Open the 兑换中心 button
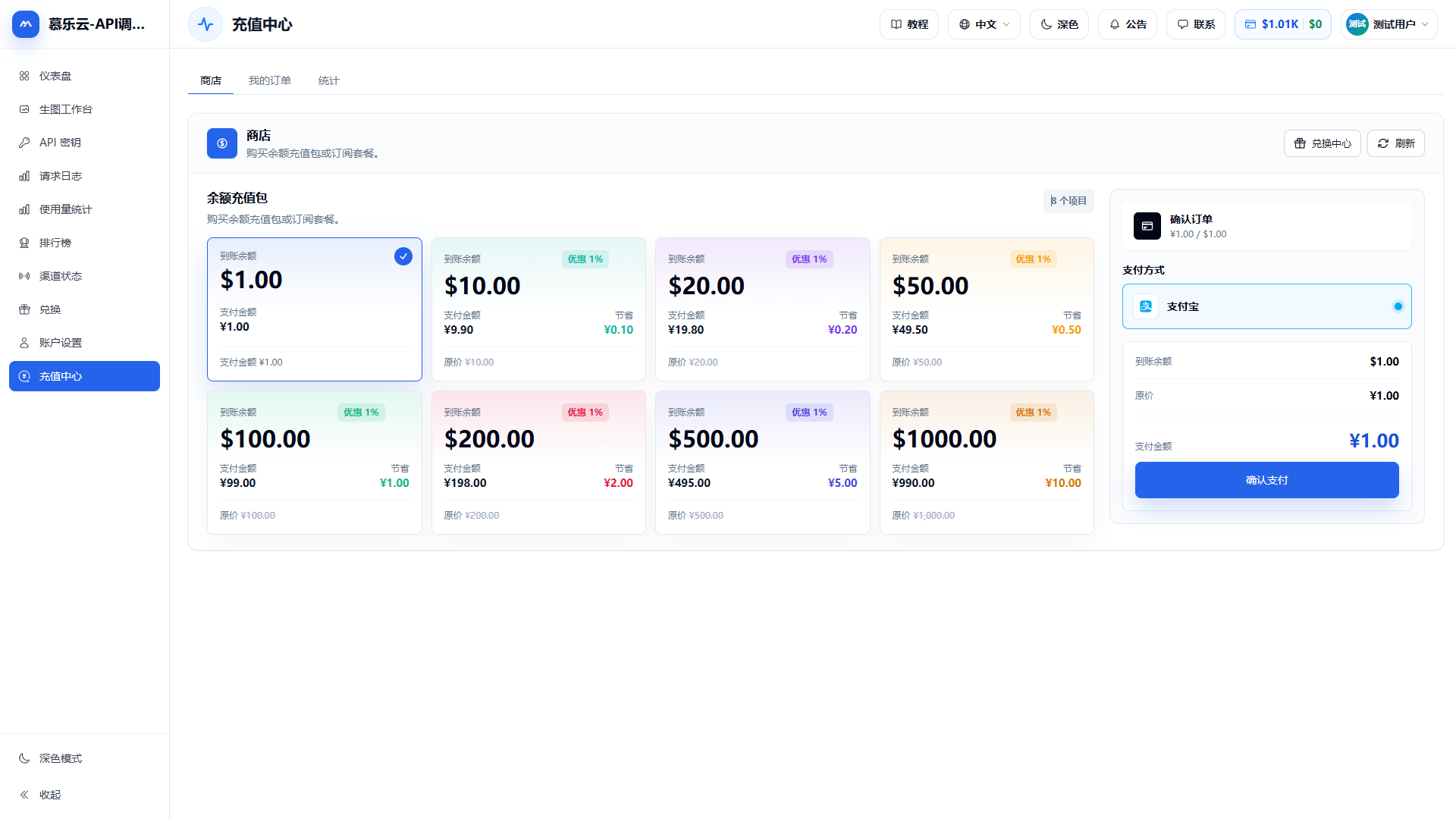Screen dimensions: 1456x819 pos(1322,143)
